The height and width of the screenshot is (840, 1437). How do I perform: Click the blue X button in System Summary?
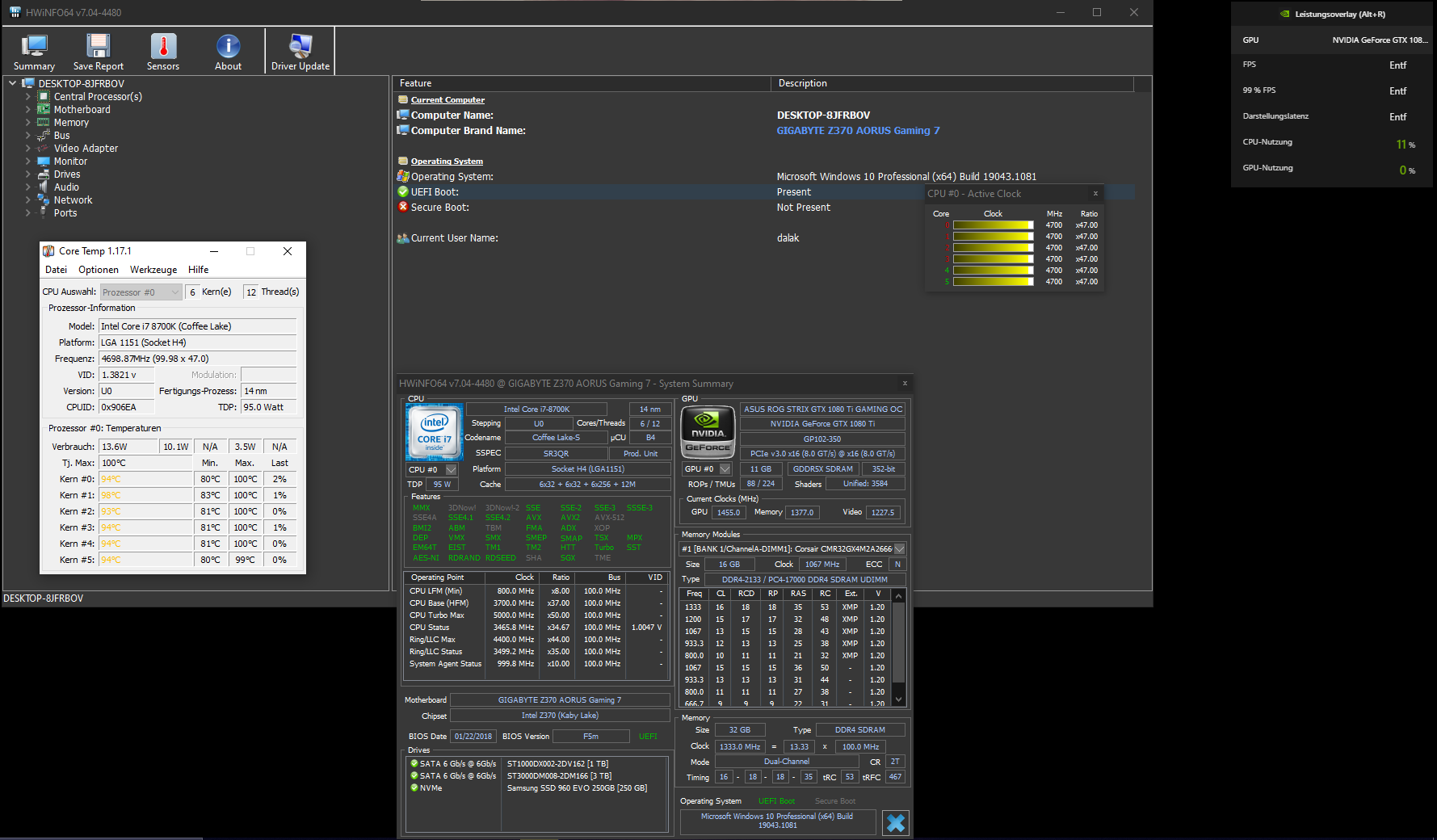pos(896,823)
